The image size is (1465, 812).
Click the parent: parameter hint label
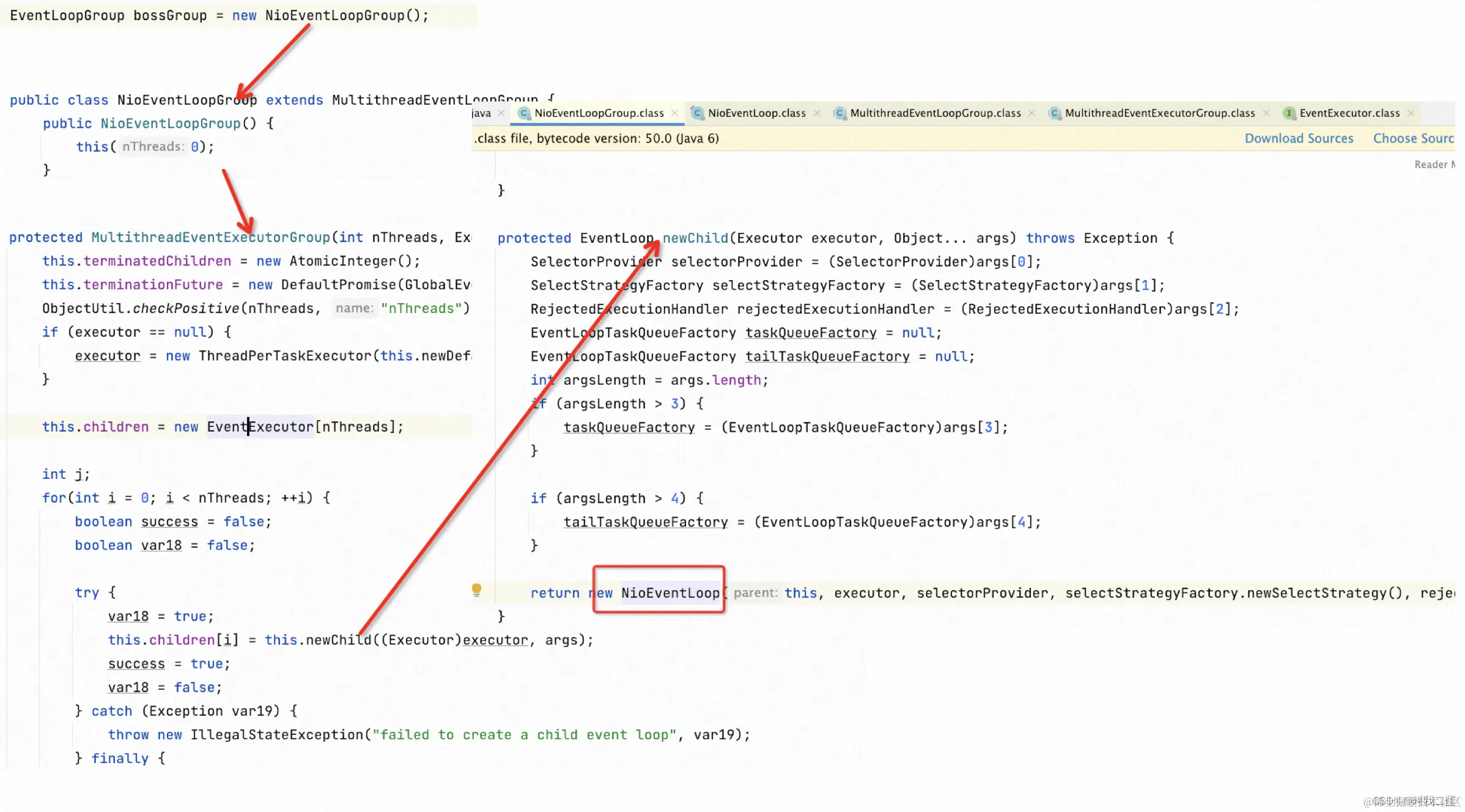pyautogui.click(x=755, y=592)
